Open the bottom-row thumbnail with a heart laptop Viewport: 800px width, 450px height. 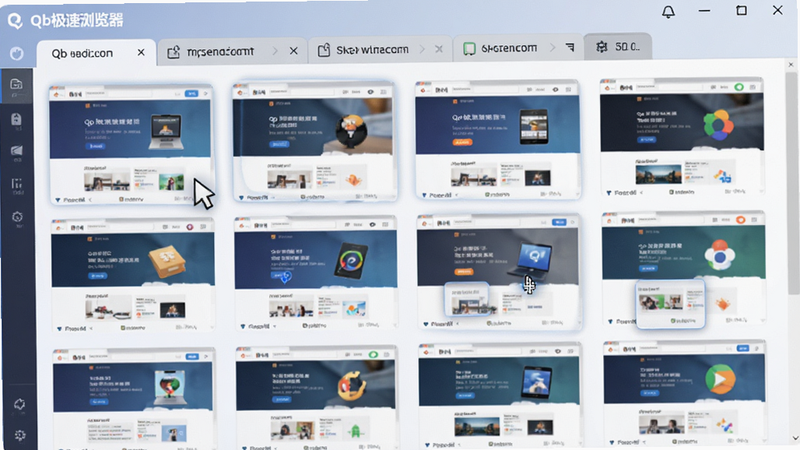pos(134,399)
